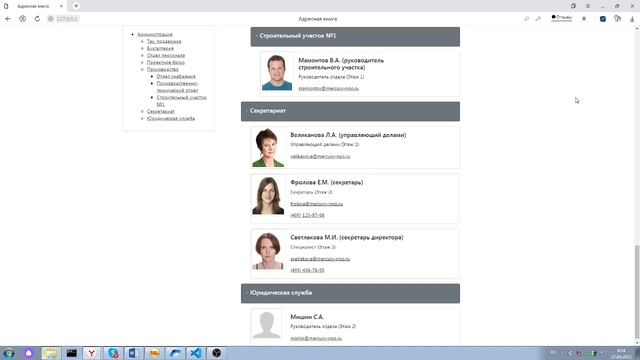The width and height of the screenshot is (640, 360).
Task: Go back with the browser back arrow
Action: 8,19
